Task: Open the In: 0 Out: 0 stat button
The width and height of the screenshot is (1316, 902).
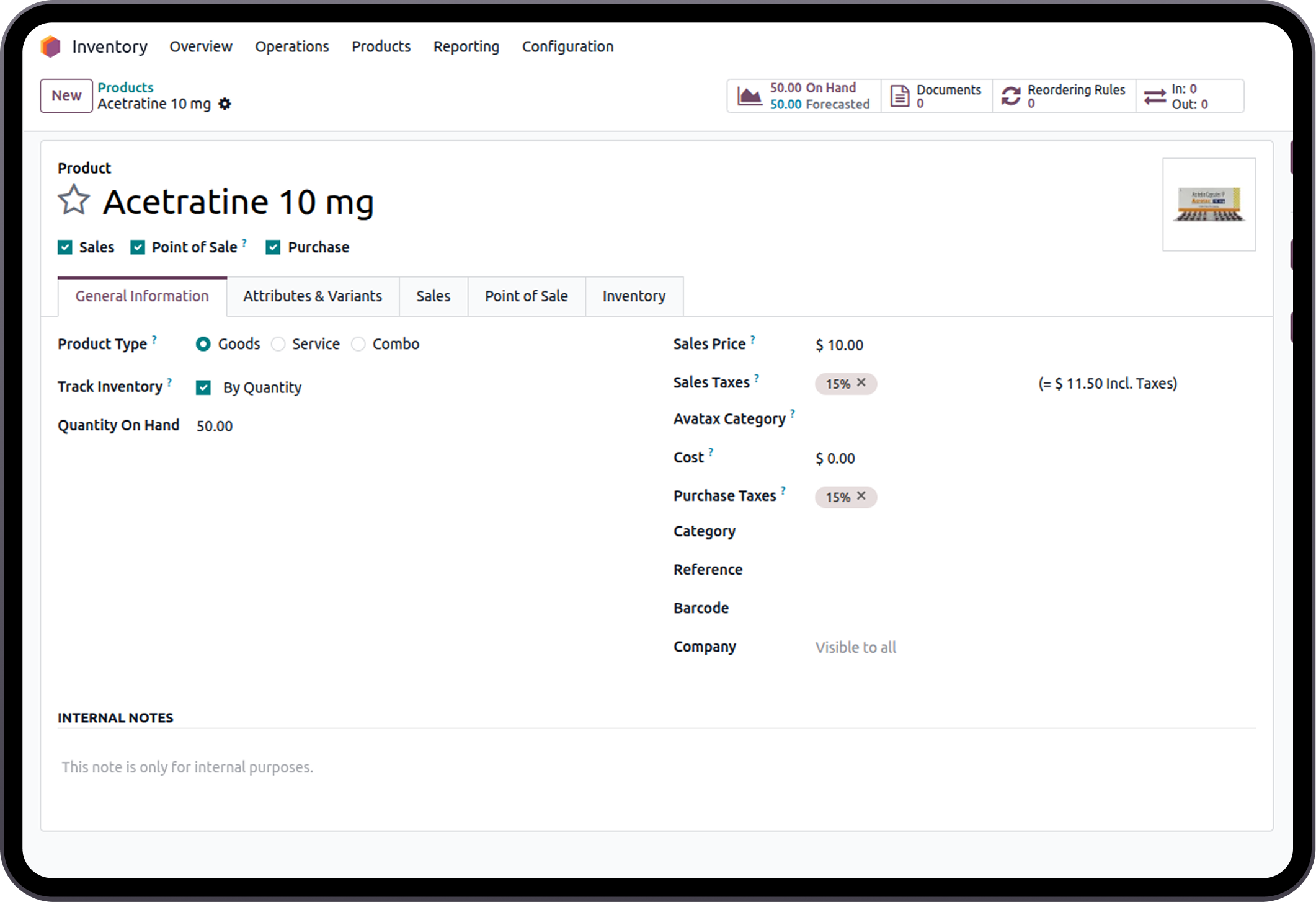Action: coord(1190,96)
